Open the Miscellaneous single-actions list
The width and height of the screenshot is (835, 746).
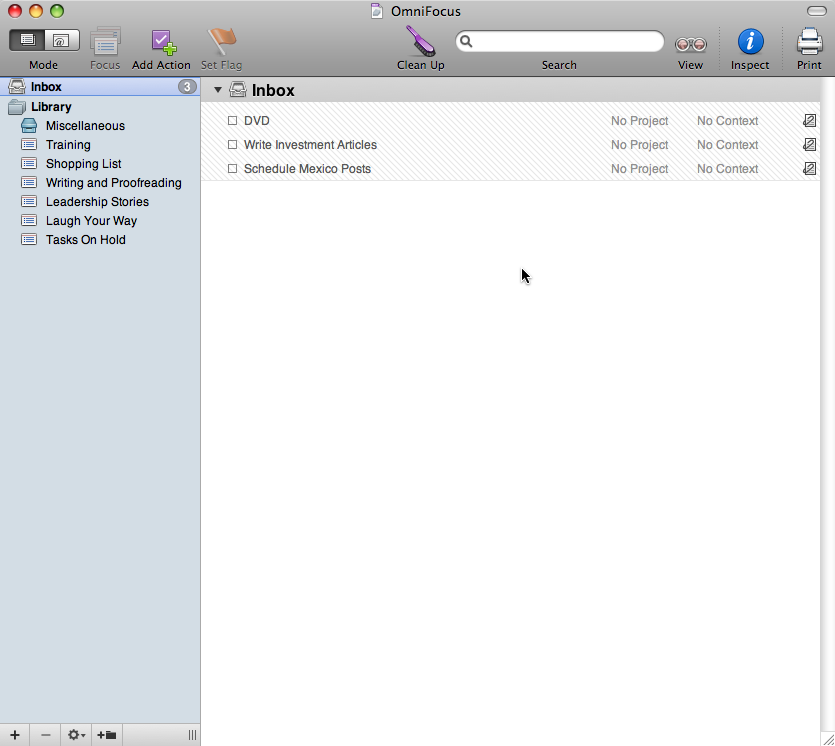pyautogui.click(x=100, y=126)
